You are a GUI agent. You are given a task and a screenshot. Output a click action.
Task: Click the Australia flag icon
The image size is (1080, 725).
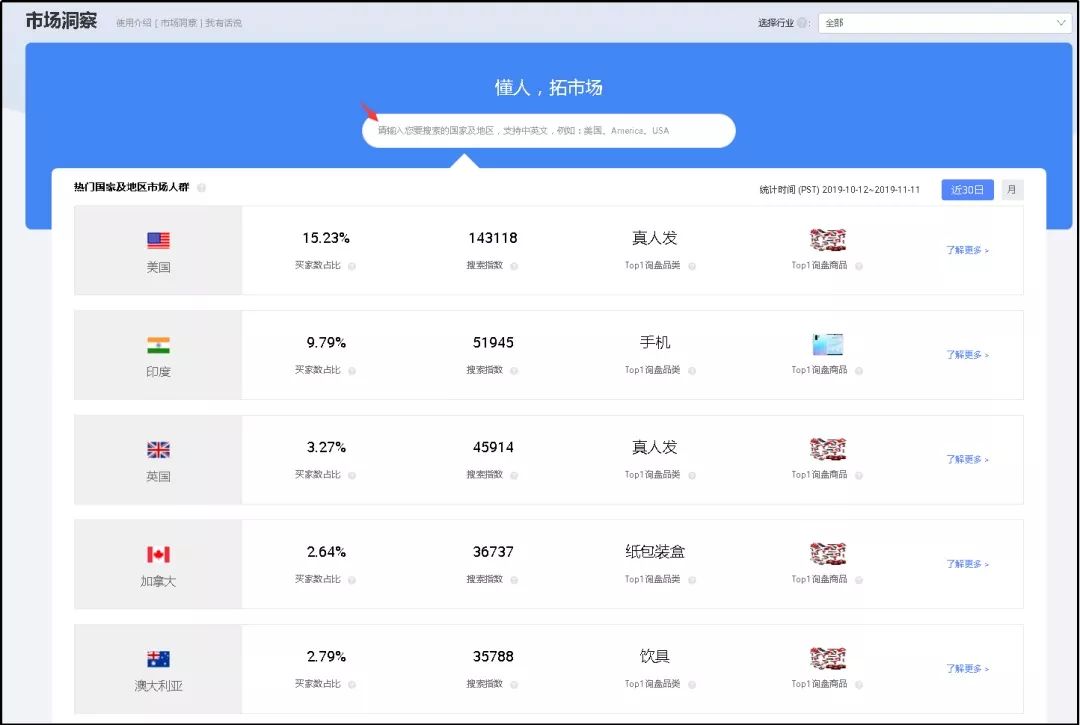pyautogui.click(x=157, y=658)
